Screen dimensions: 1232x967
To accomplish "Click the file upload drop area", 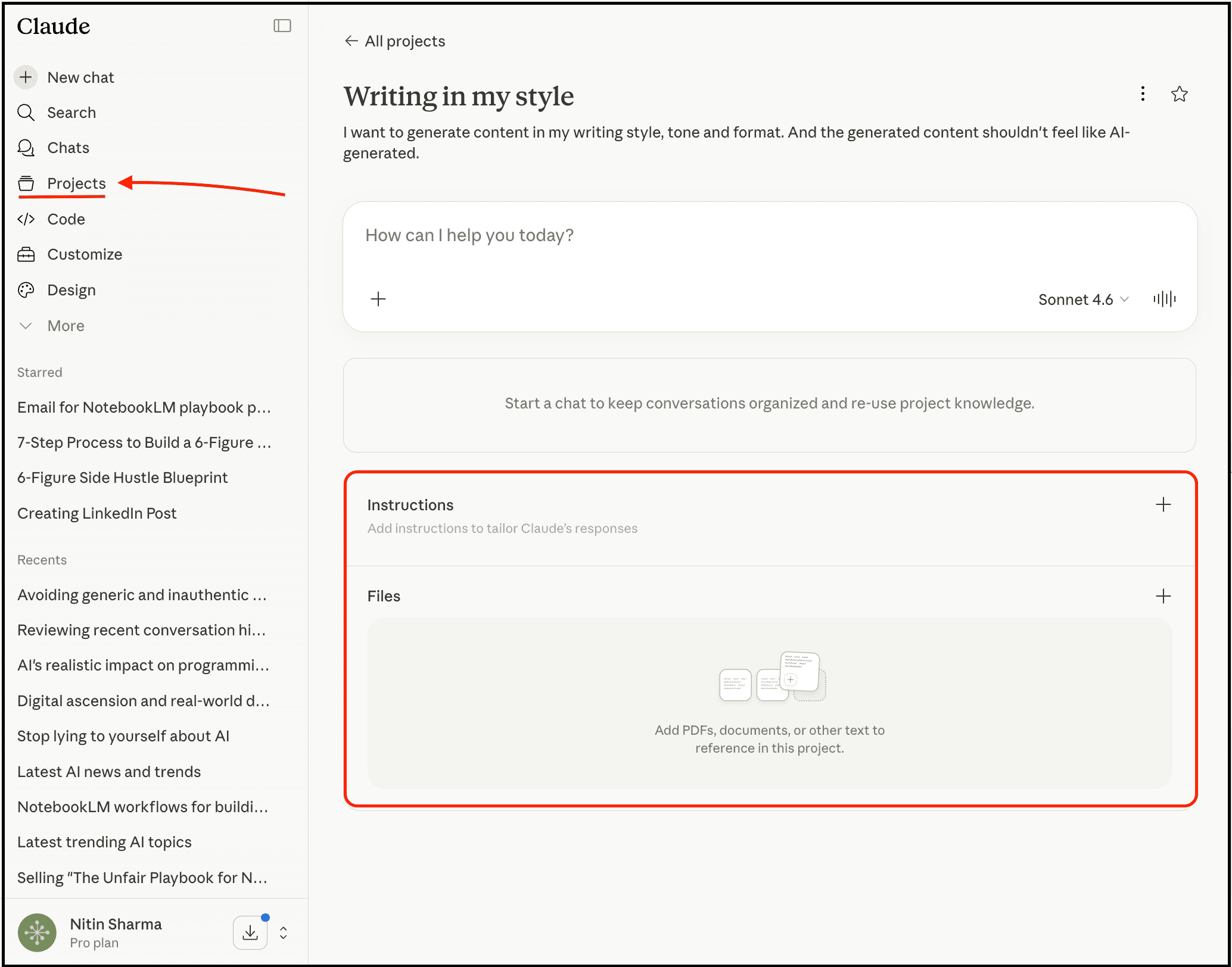I will point(770,703).
